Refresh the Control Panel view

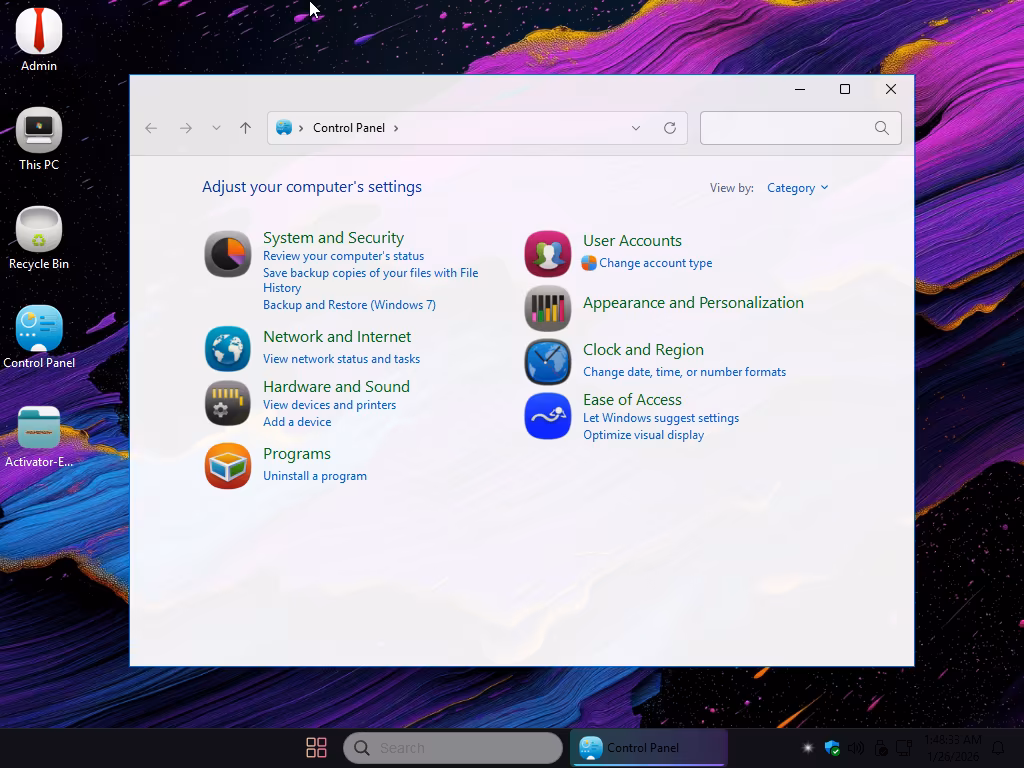point(670,128)
